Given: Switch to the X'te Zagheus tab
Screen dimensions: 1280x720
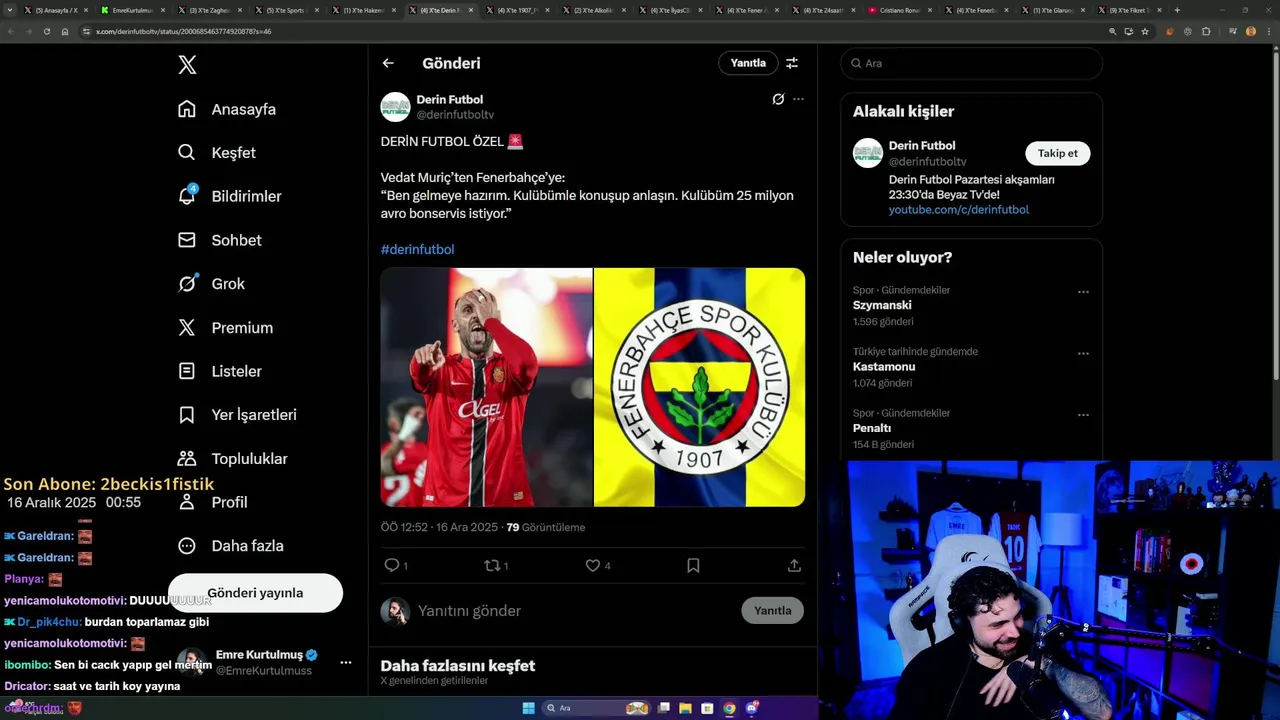Looking at the screenshot, I should (x=210, y=10).
